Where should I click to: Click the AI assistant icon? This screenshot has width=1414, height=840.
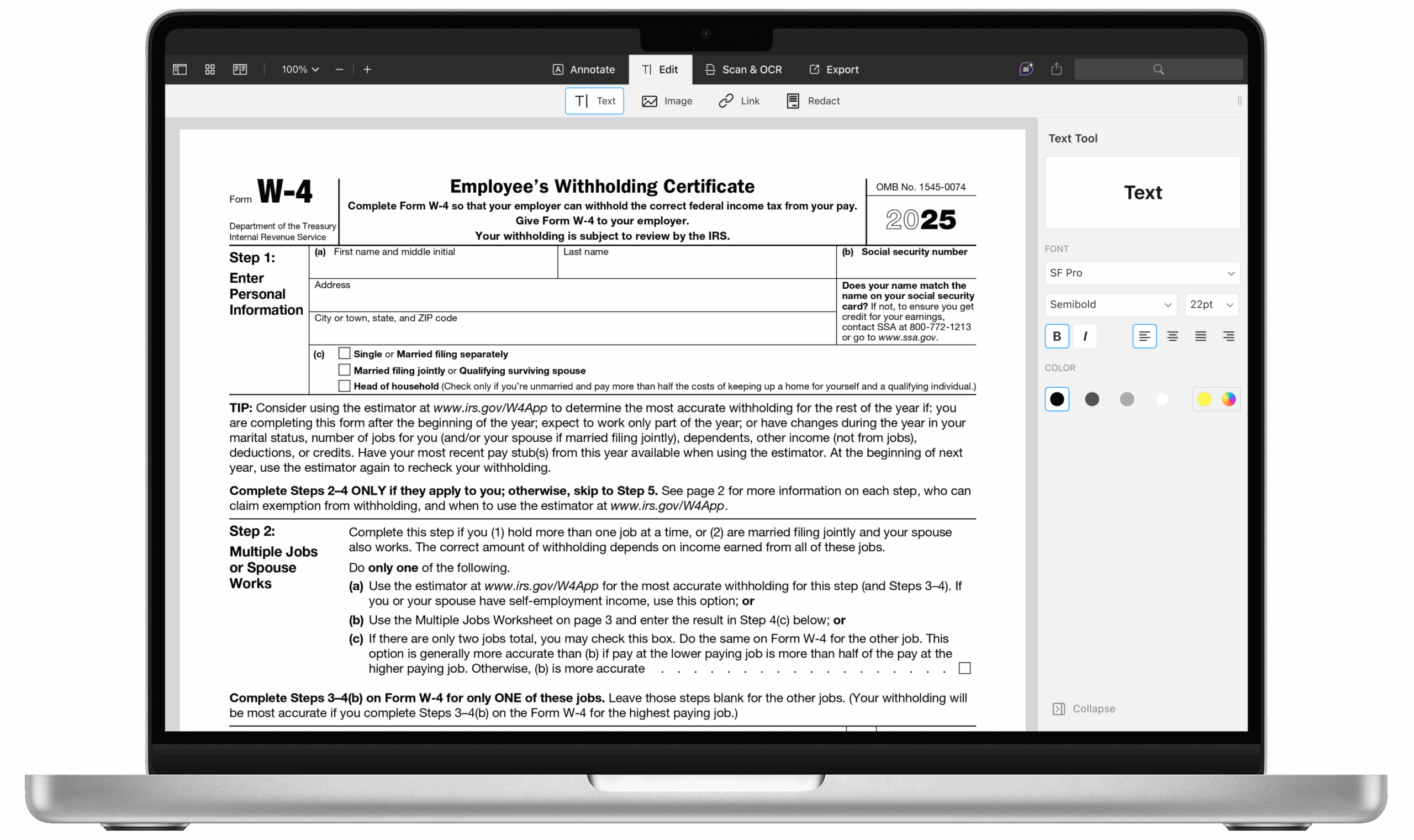pyautogui.click(x=1026, y=68)
